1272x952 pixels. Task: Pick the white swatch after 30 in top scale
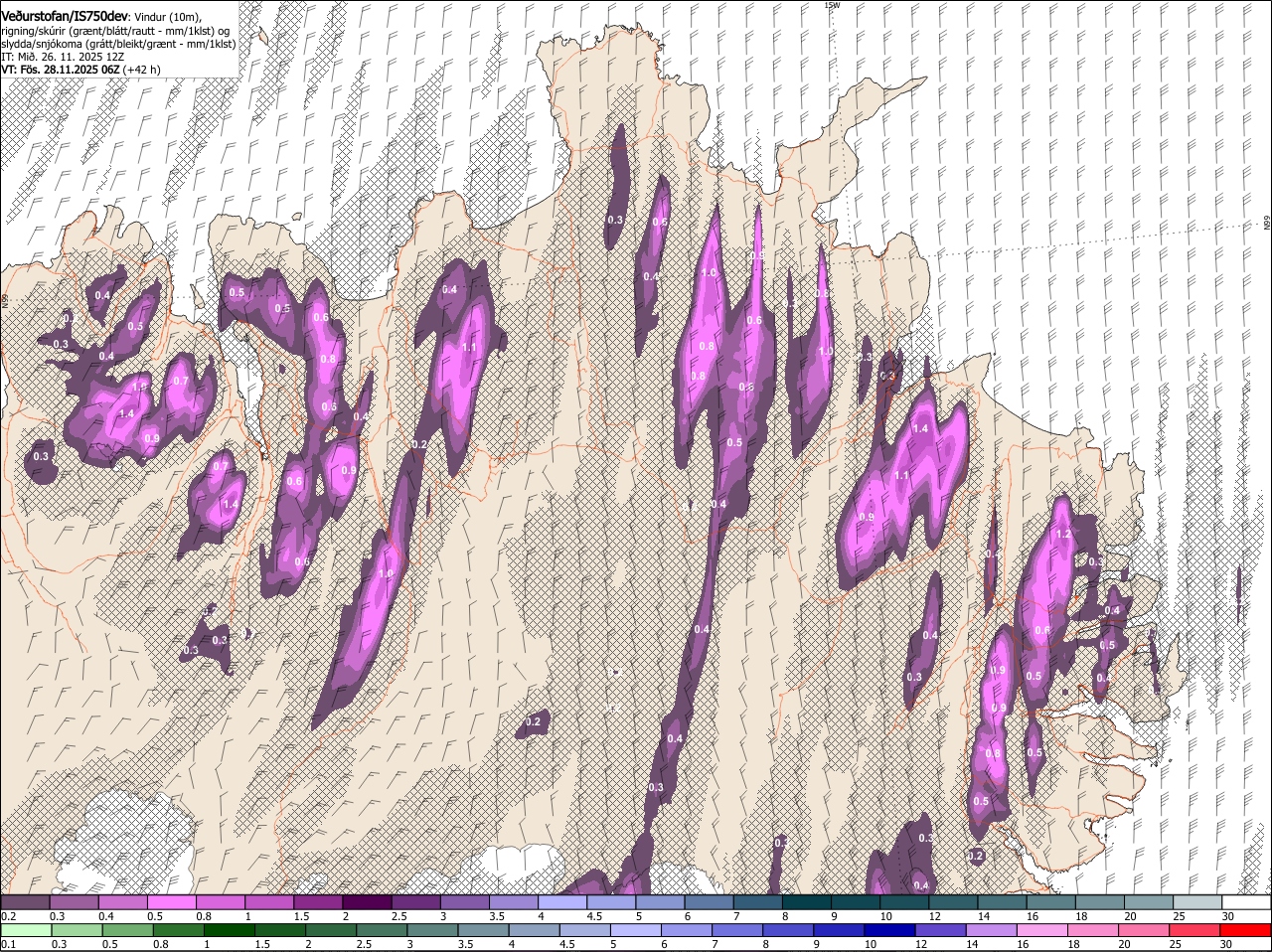click(x=1247, y=902)
